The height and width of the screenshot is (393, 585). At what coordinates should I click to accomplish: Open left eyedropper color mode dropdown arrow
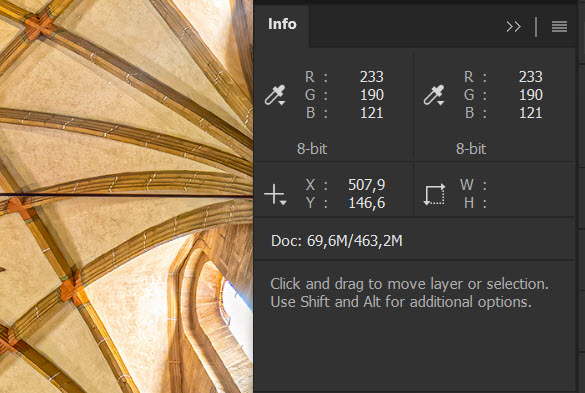pyautogui.click(x=282, y=103)
